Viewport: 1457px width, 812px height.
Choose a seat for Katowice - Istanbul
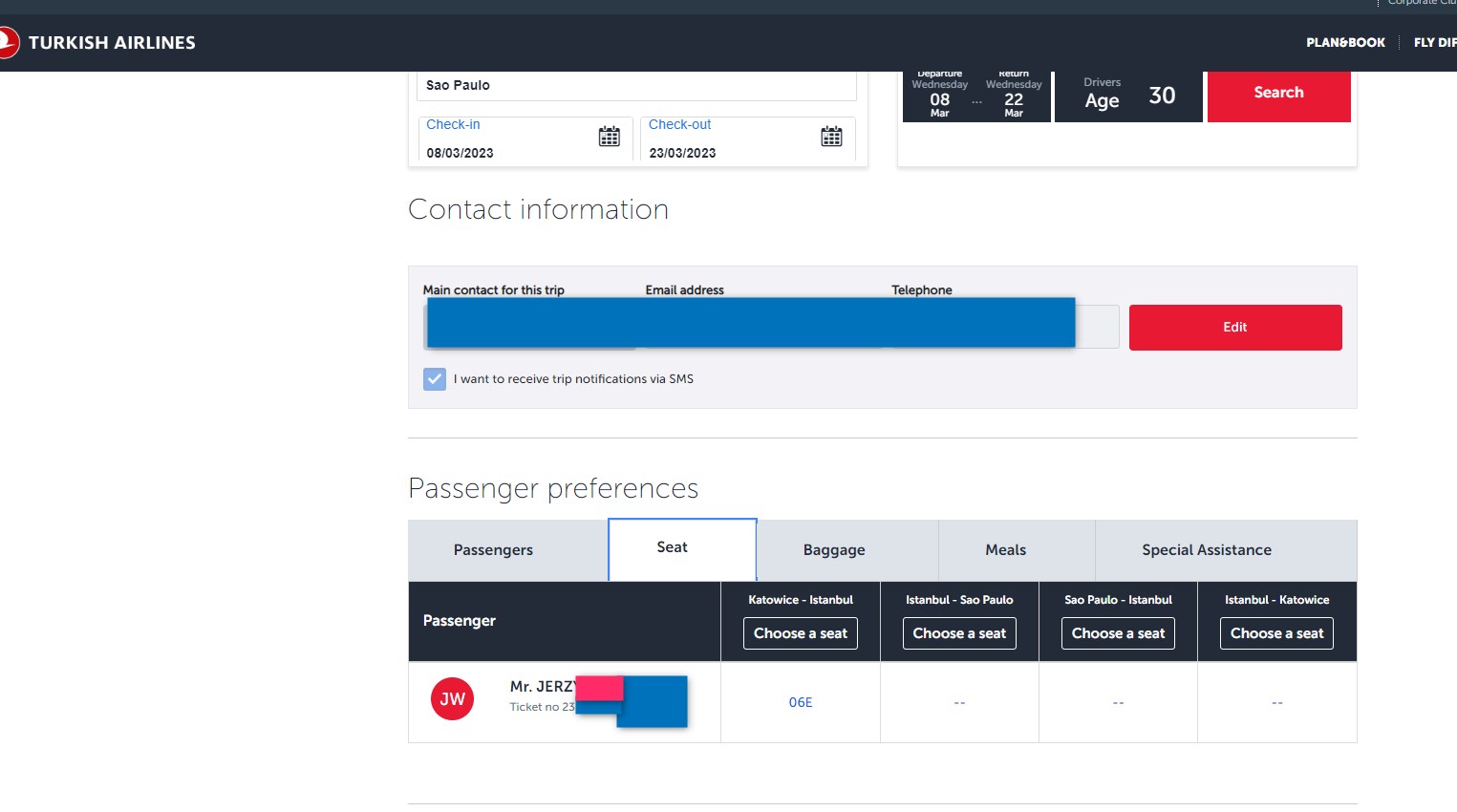tap(801, 633)
